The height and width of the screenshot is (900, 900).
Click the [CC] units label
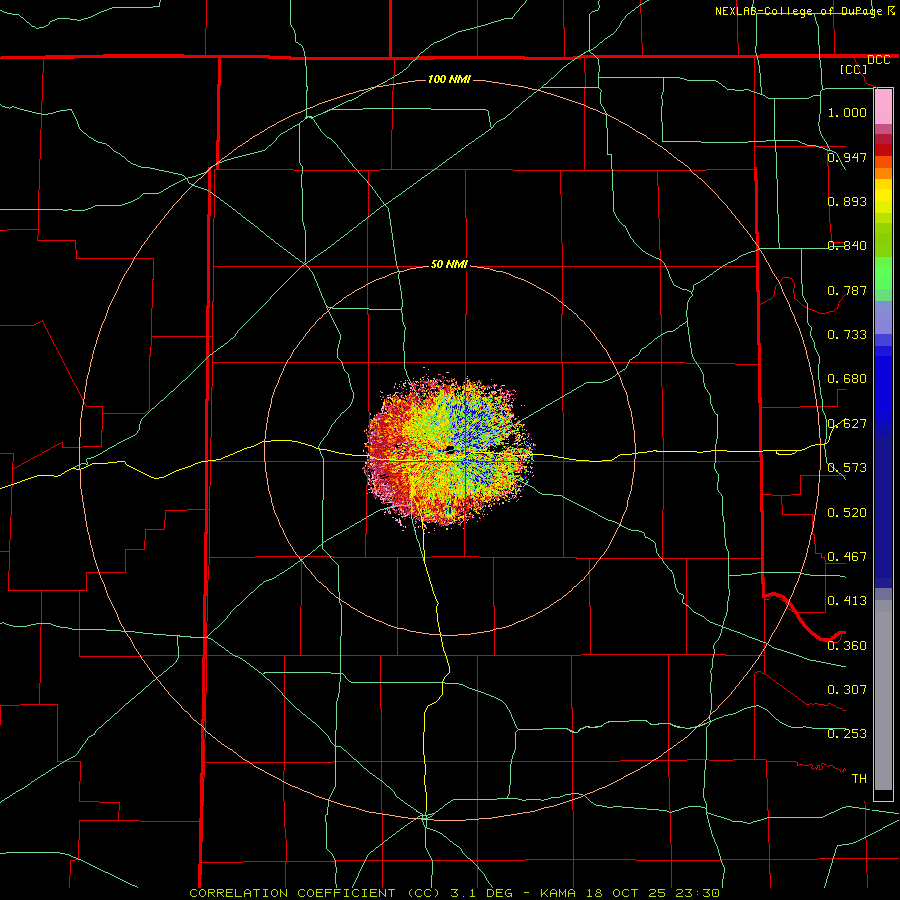[x=854, y=69]
